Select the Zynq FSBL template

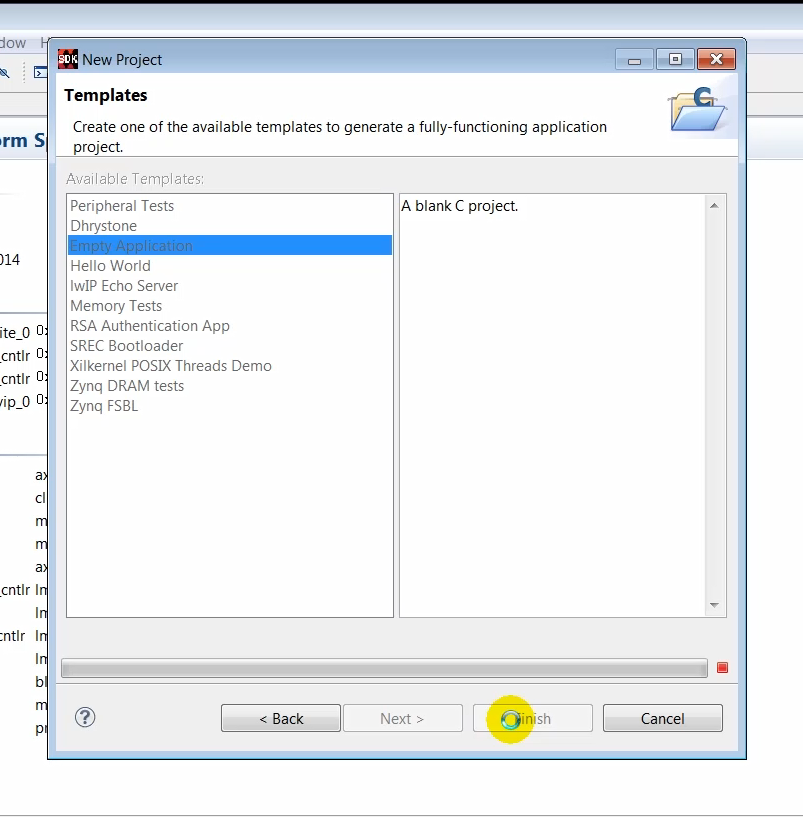[104, 406]
